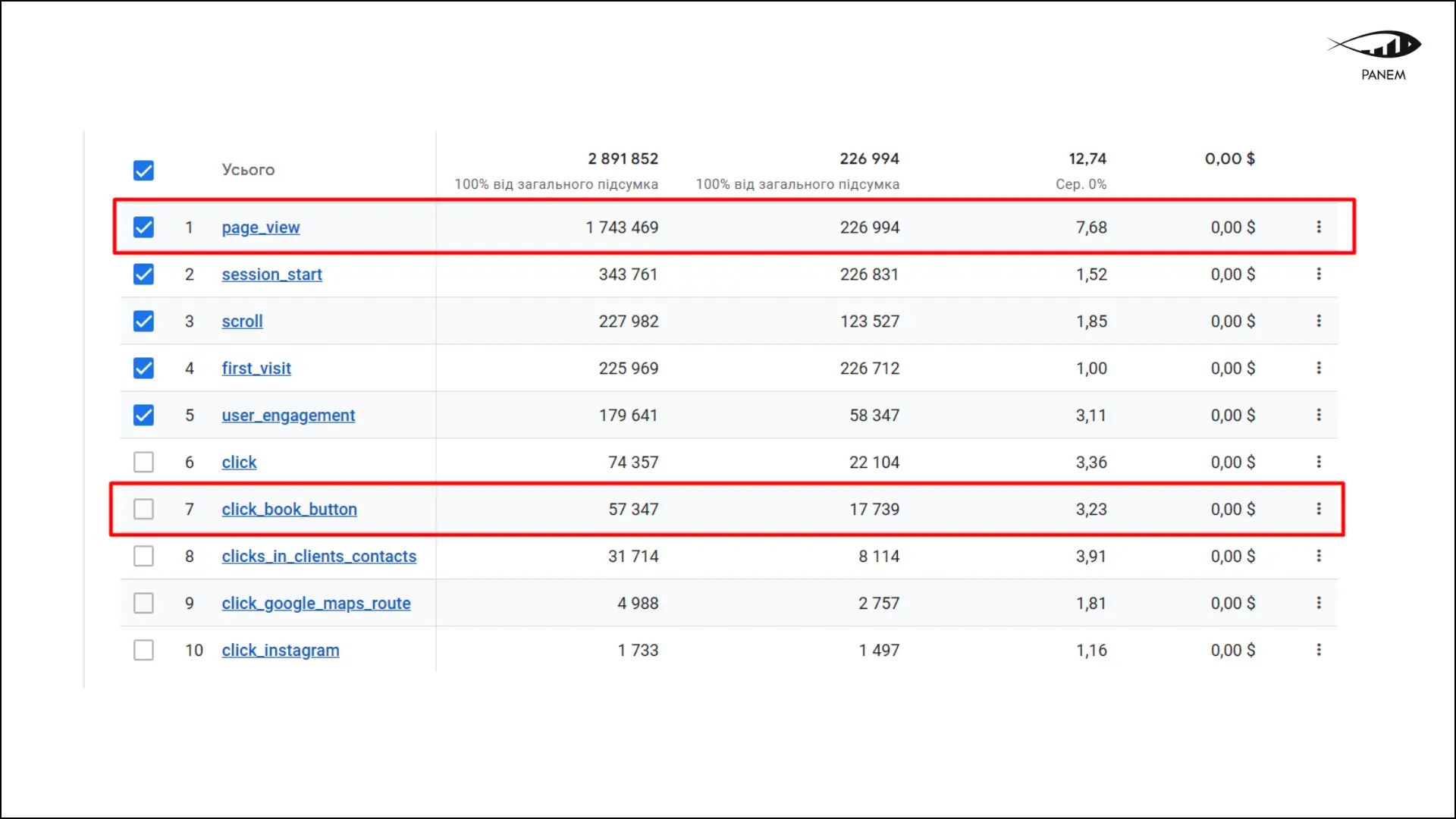Open the three-dot menu for page_view row
1456x819 pixels.
coord(1319,227)
